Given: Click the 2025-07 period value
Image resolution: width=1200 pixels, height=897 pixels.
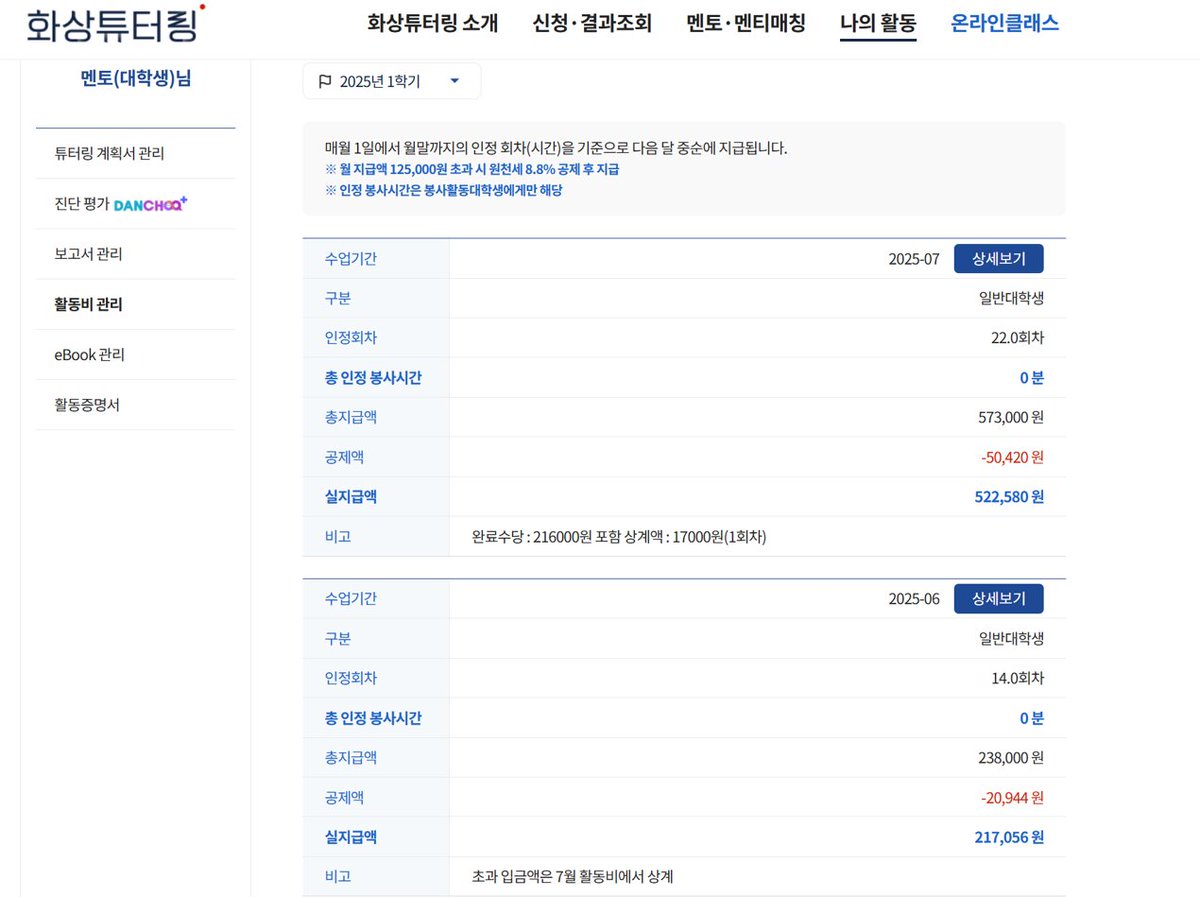Looking at the screenshot, I should 914,259.
